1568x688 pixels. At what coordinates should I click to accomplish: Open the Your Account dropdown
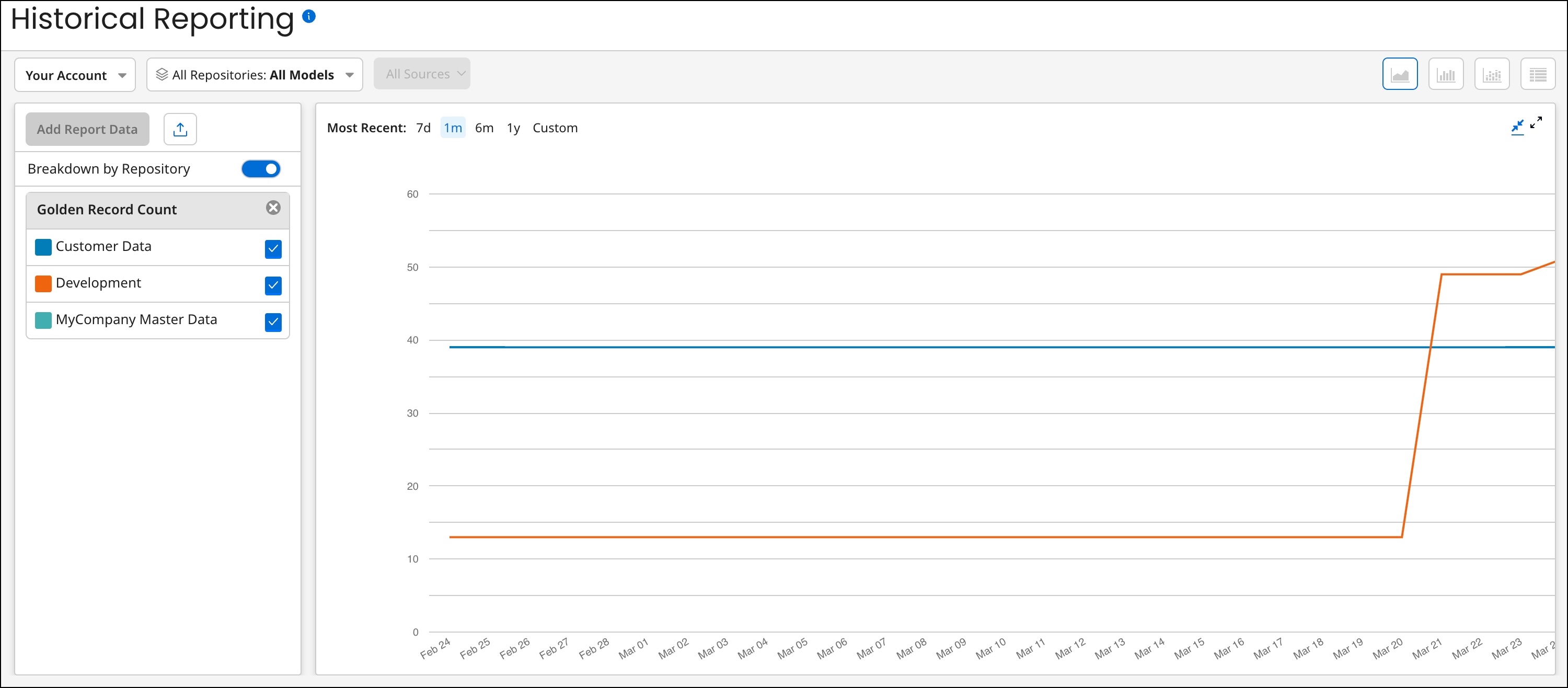[x=75, y=75]
